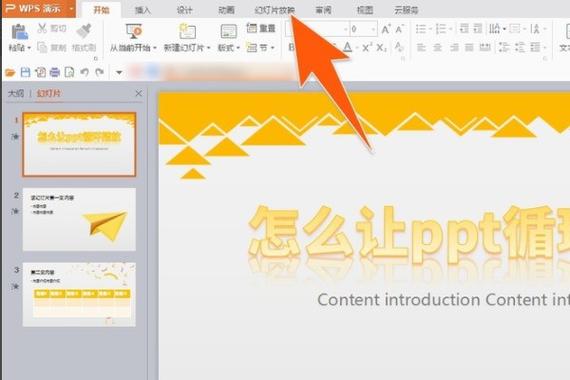This screenshot has height=380, width=570.
Task: Expand the Paste (粘贴) dropdown arrow
Action: tap(29, 48)
